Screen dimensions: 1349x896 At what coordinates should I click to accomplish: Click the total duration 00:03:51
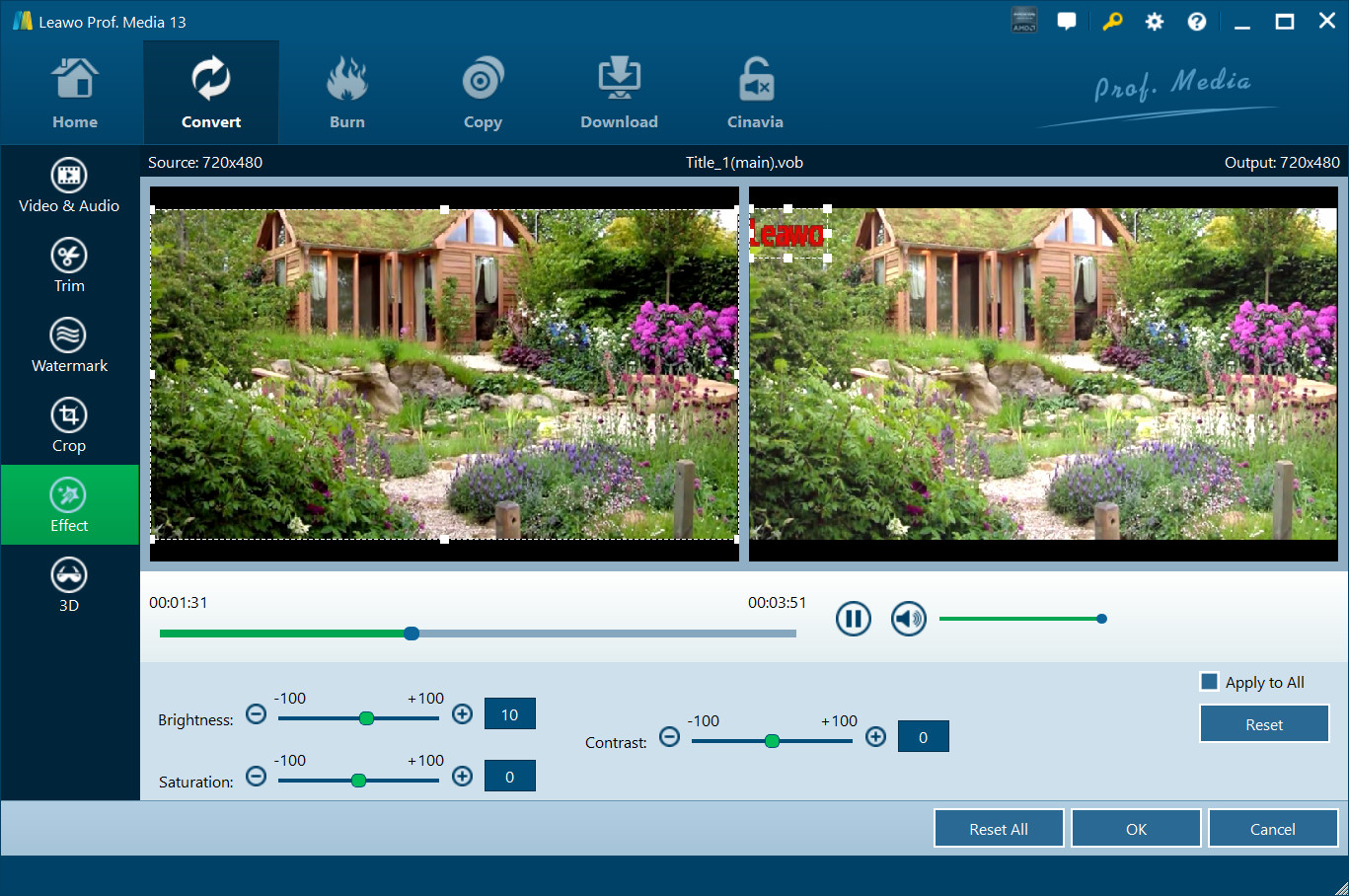(x=777, y=602)
